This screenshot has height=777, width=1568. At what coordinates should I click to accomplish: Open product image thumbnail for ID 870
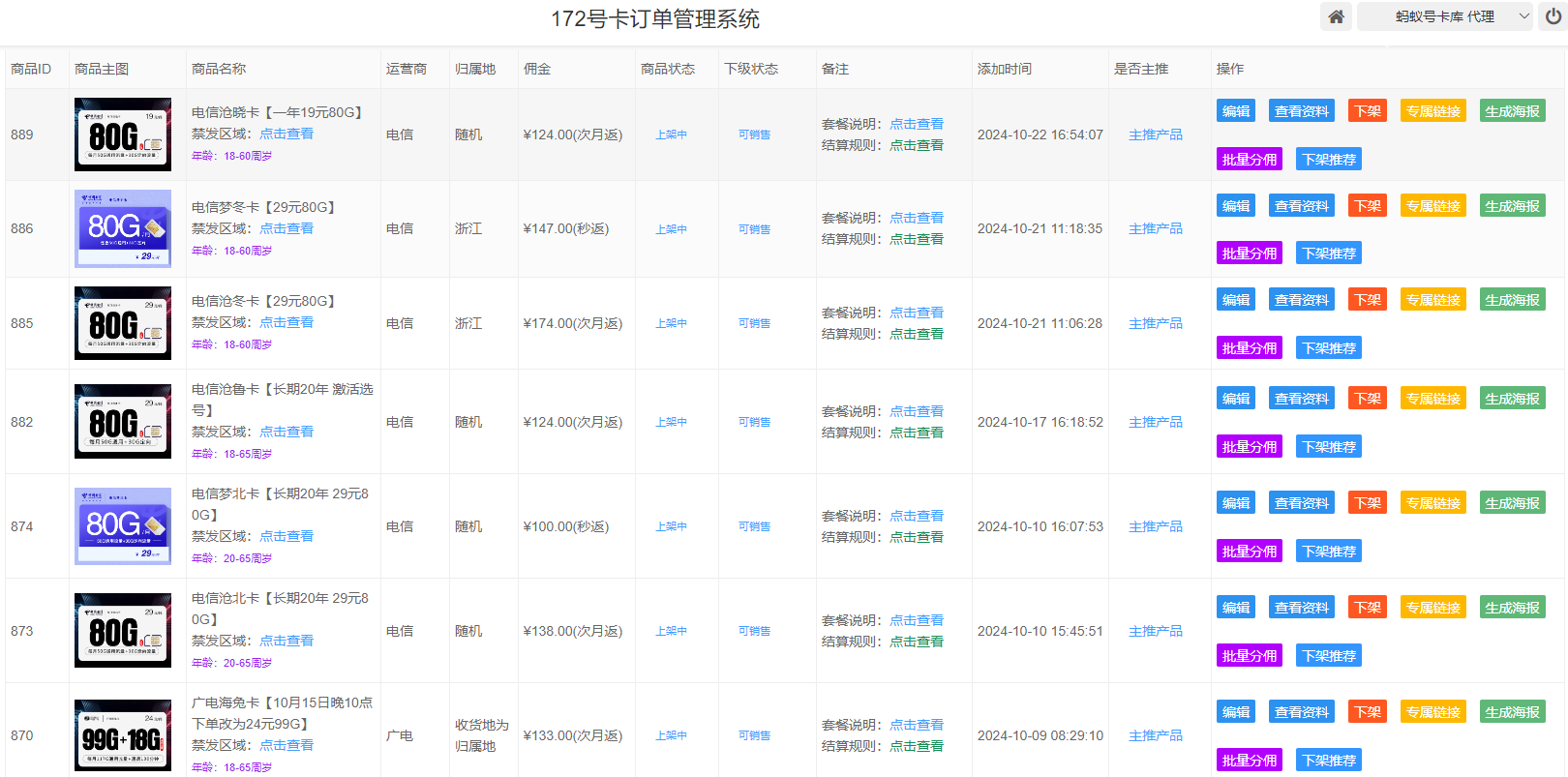(x=123, y=735)
